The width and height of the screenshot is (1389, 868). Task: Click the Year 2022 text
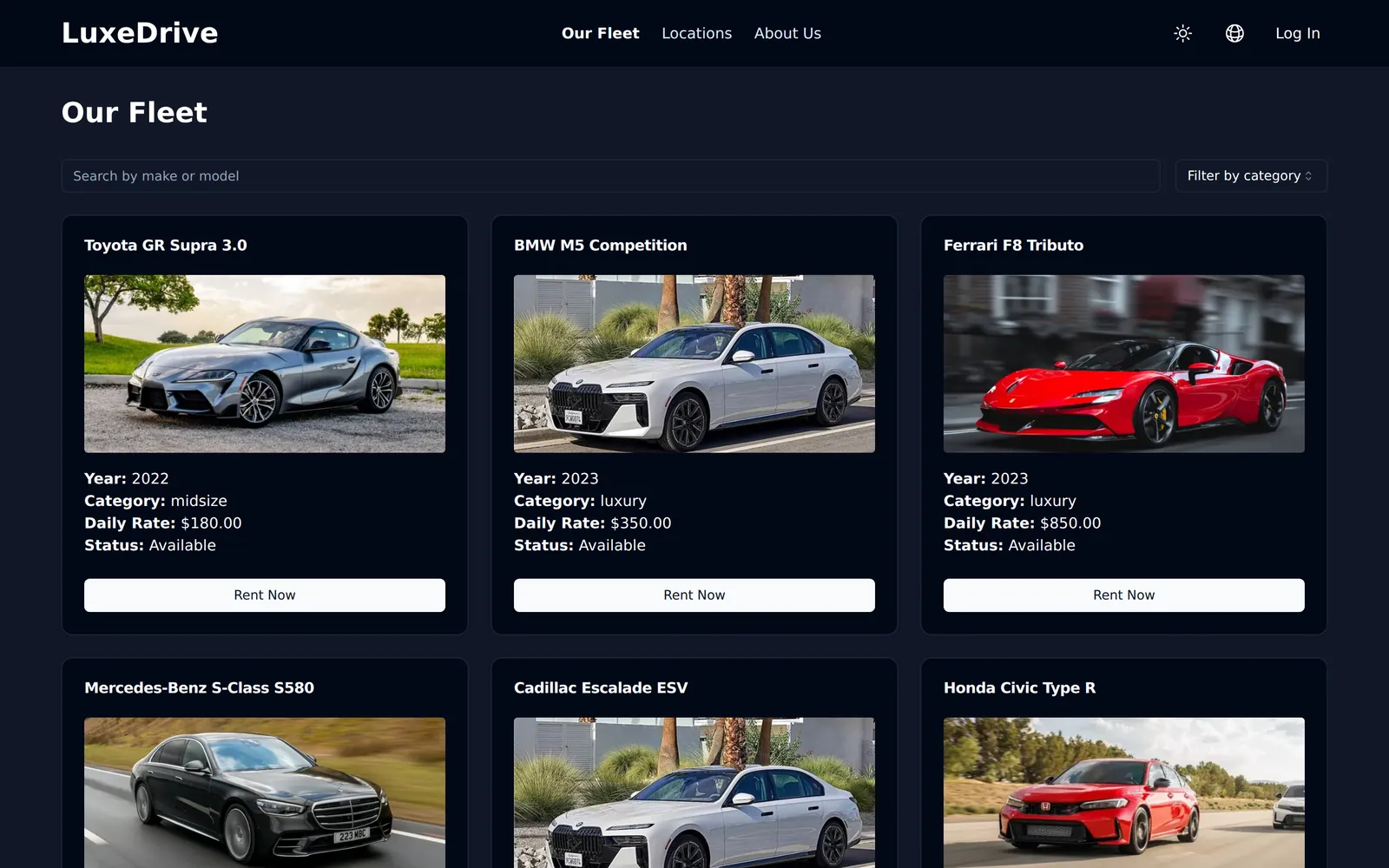click(x=126, y=478)
